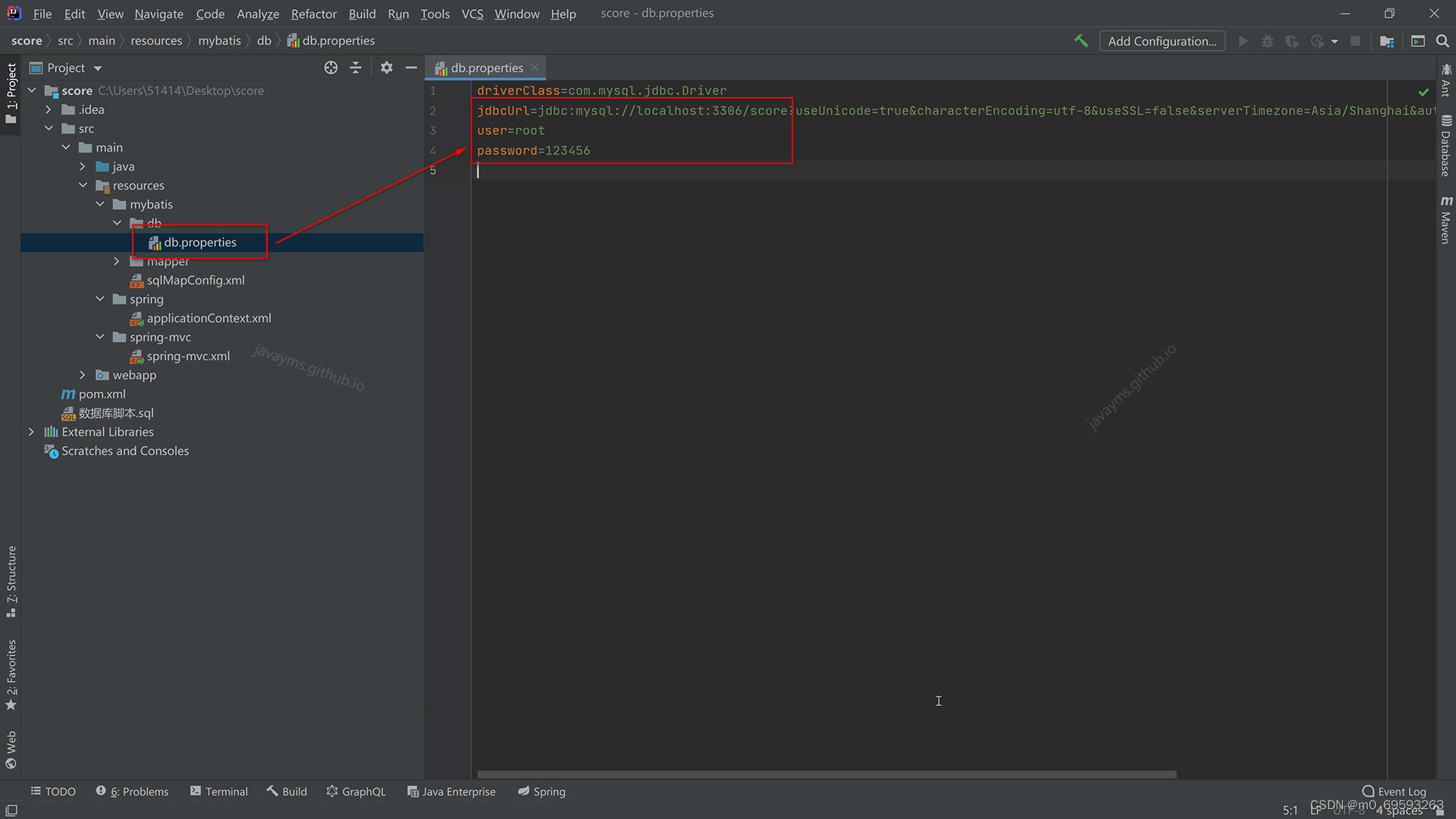
Task: Collapse the mybatis folder
Action: click(99, 204)
